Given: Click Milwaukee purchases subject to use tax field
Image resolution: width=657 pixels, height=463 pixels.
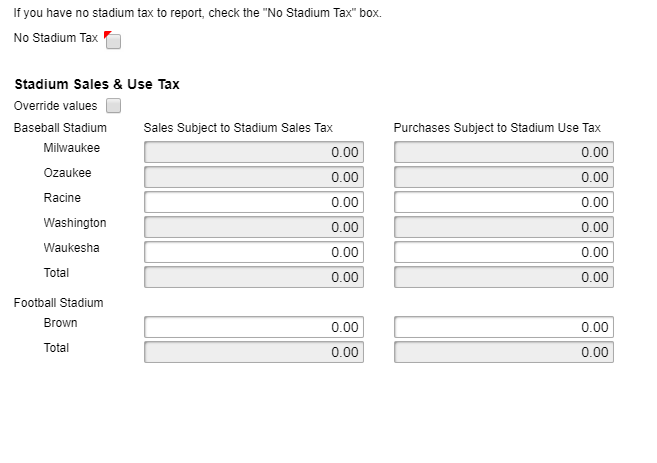Looking at the screenshot, I should click(x=503, y=152).
